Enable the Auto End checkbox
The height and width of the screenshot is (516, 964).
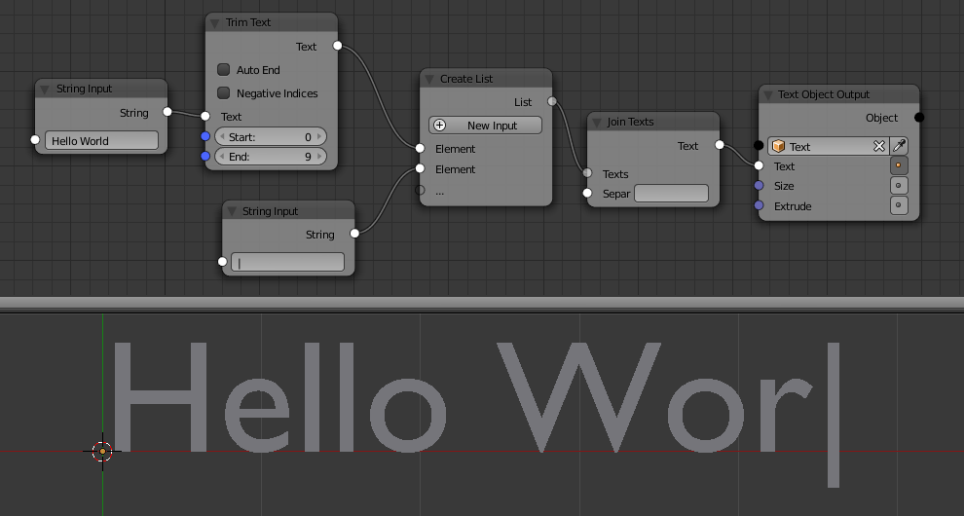pyautogui.click(x=224, y=69)
